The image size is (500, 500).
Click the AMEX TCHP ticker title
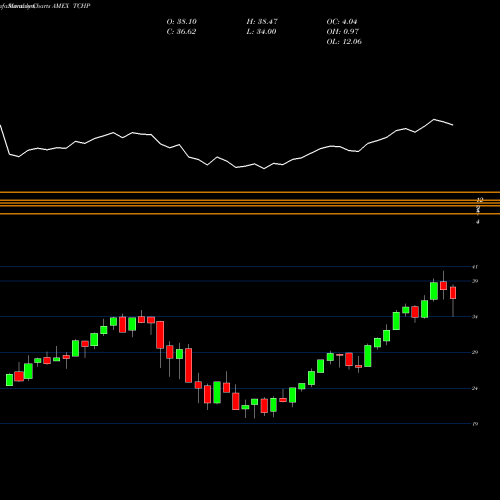pyautogui.click(x=71, y=6)
